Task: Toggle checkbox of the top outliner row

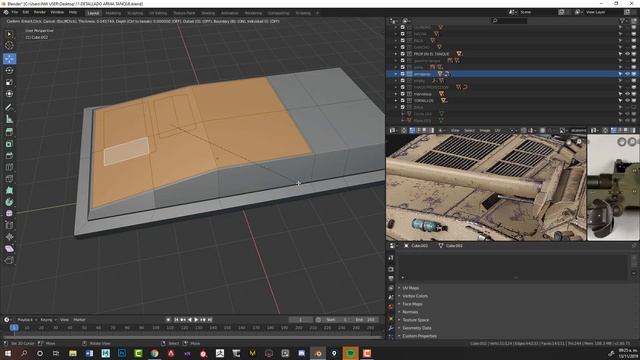Action: coord(402,27)
